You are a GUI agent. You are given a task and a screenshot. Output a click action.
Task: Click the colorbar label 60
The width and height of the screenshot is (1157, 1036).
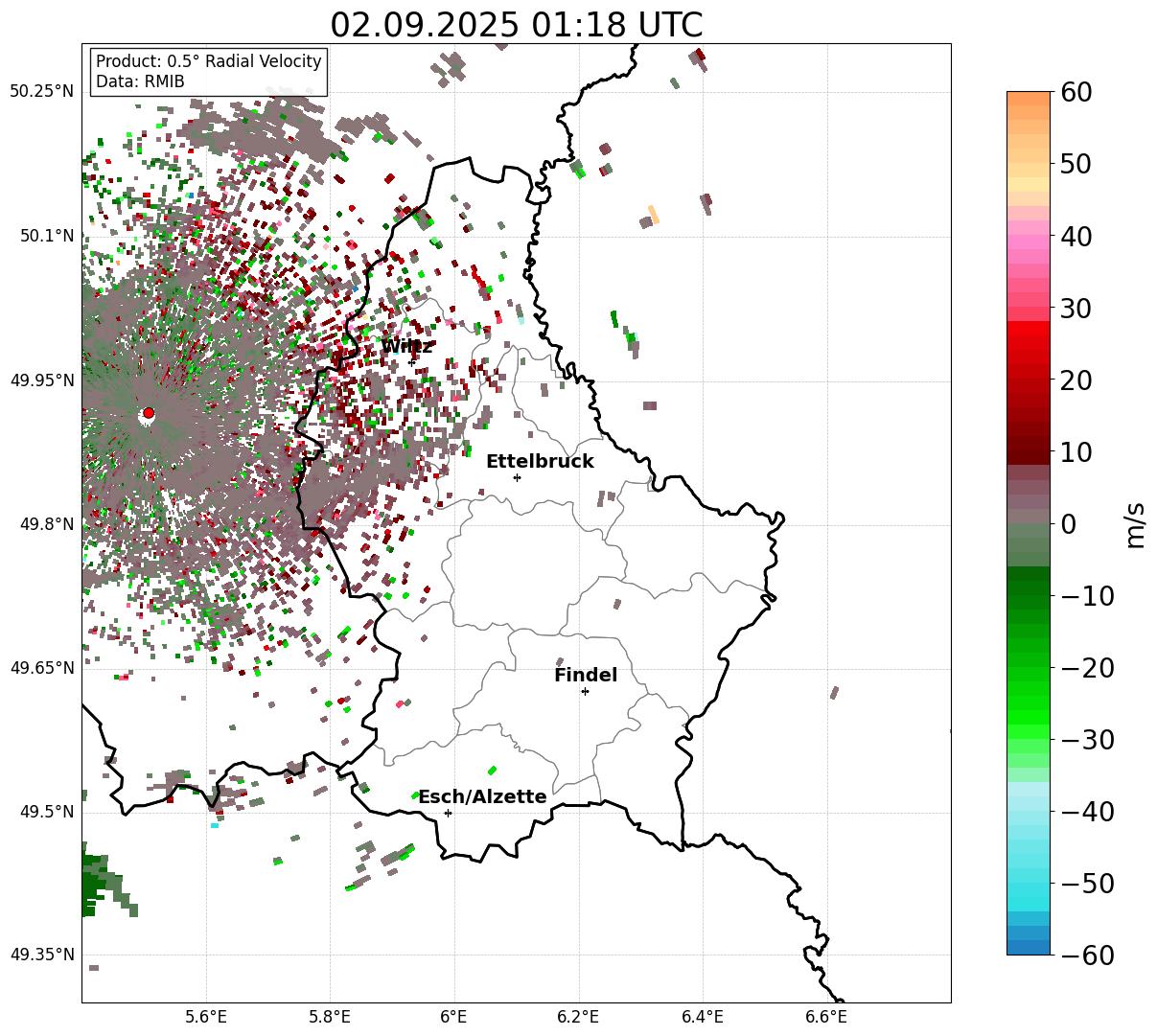click(1078, 92)
